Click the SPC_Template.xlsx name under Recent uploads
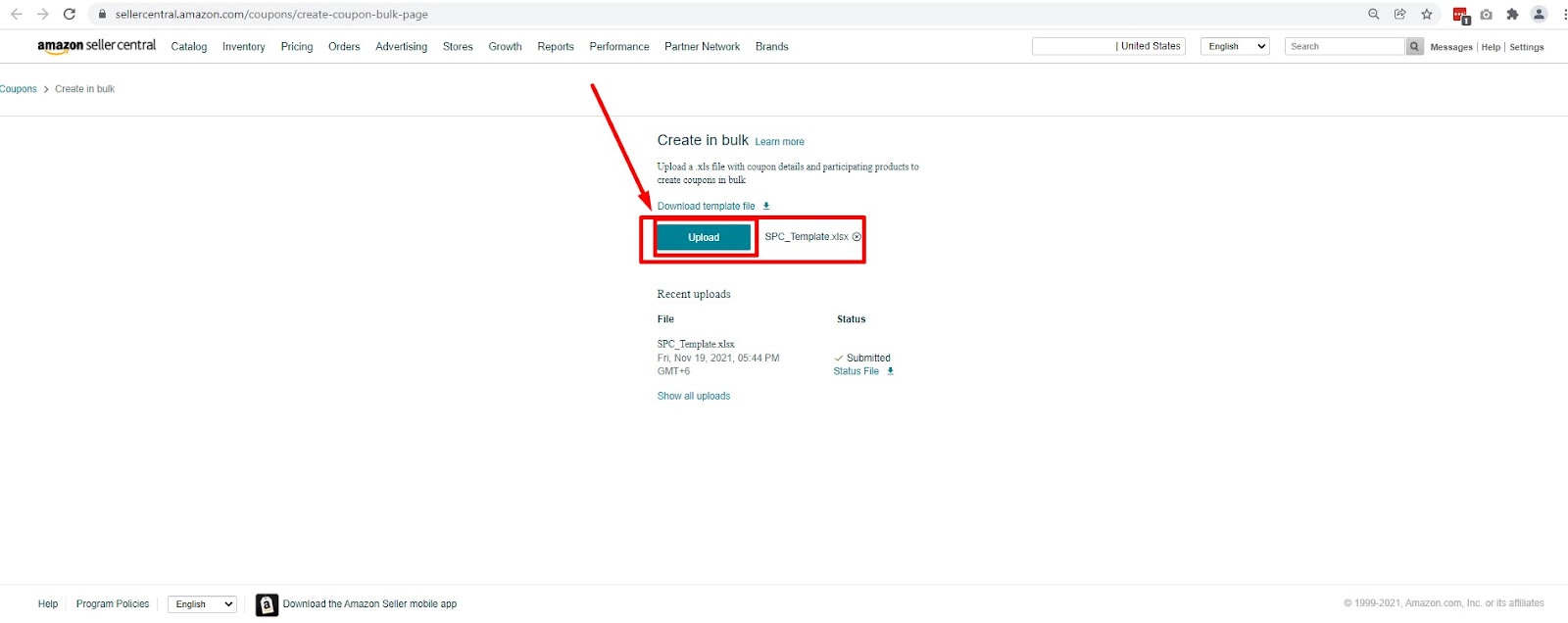This screenshot has width=1568, height=623. pos(696,344)
